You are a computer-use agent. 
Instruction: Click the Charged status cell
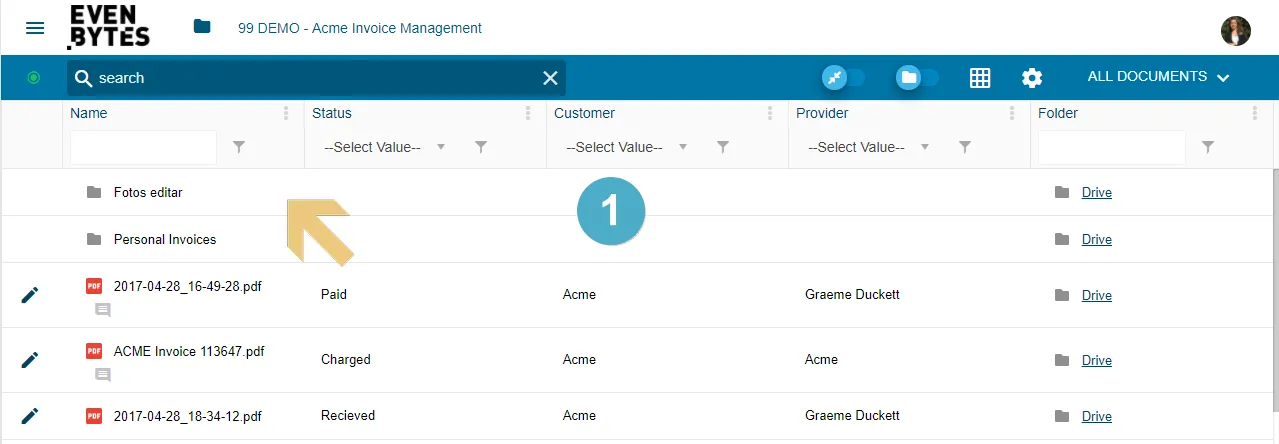pyautogui.click(x=346, y=359)
